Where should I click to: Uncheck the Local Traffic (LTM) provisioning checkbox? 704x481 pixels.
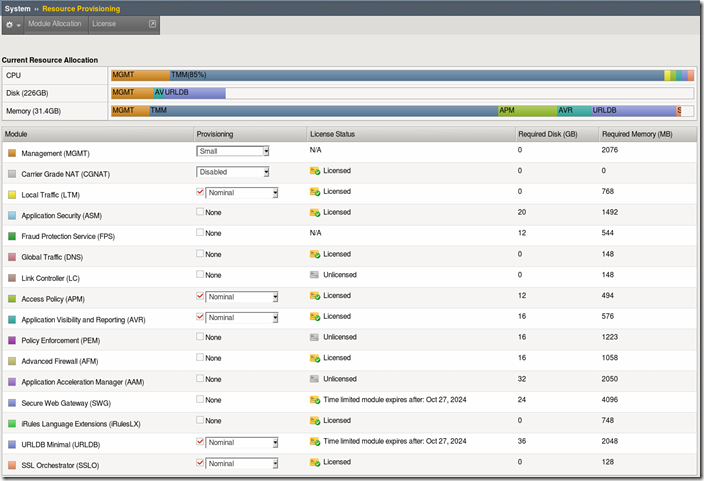[x=200, y=192]
